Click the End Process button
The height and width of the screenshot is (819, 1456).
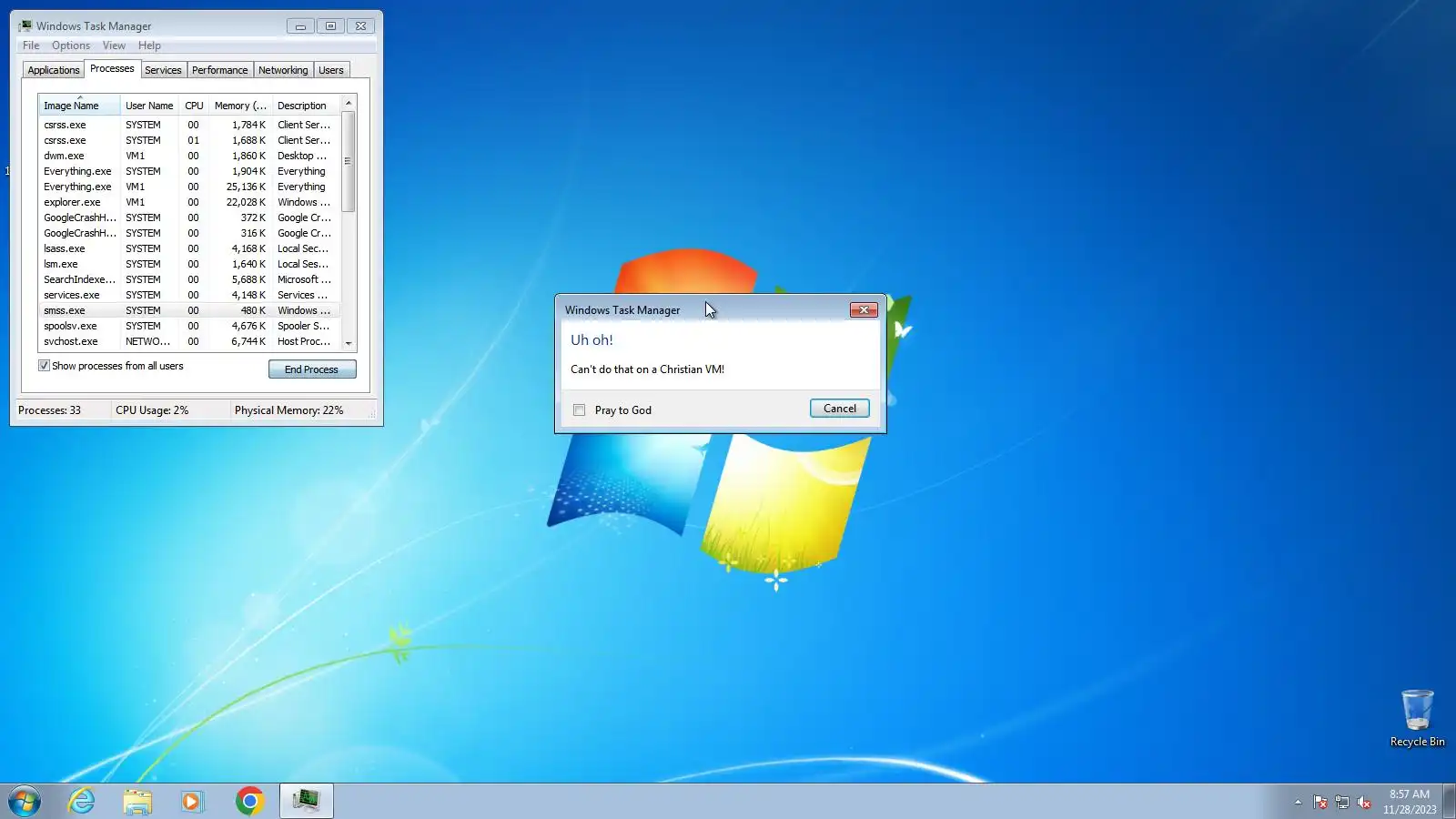click(312, 369)
